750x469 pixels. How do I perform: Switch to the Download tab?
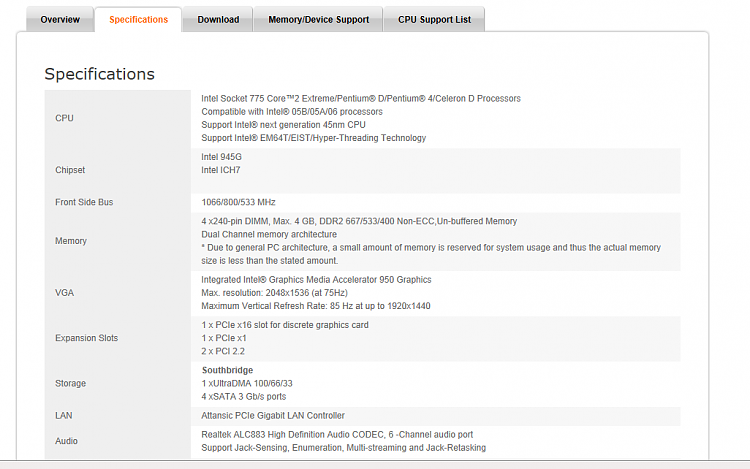(218, 20)
